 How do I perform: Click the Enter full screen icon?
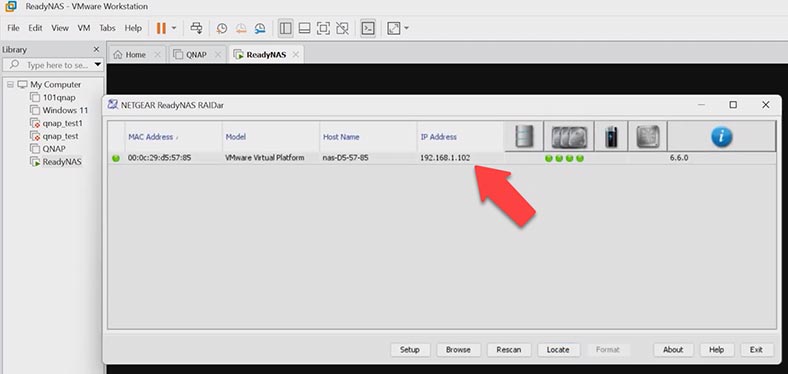coord(323,28)
